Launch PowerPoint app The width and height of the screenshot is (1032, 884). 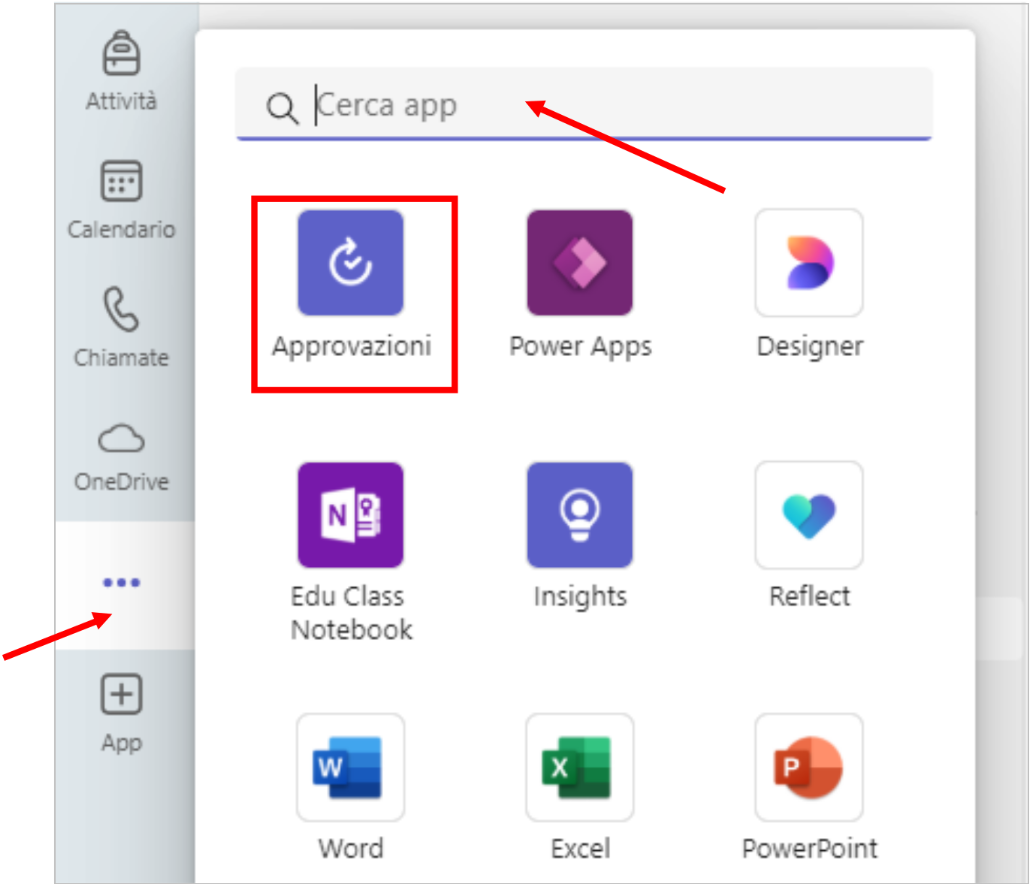[x=809, y=767]
